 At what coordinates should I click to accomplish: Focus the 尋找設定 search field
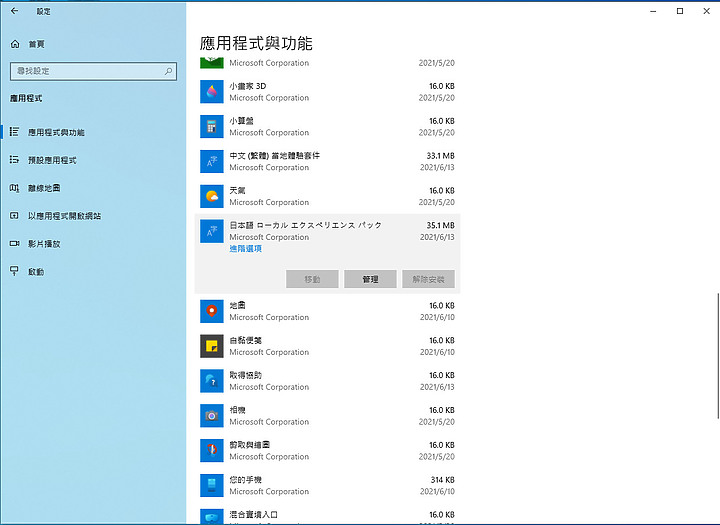93,71
